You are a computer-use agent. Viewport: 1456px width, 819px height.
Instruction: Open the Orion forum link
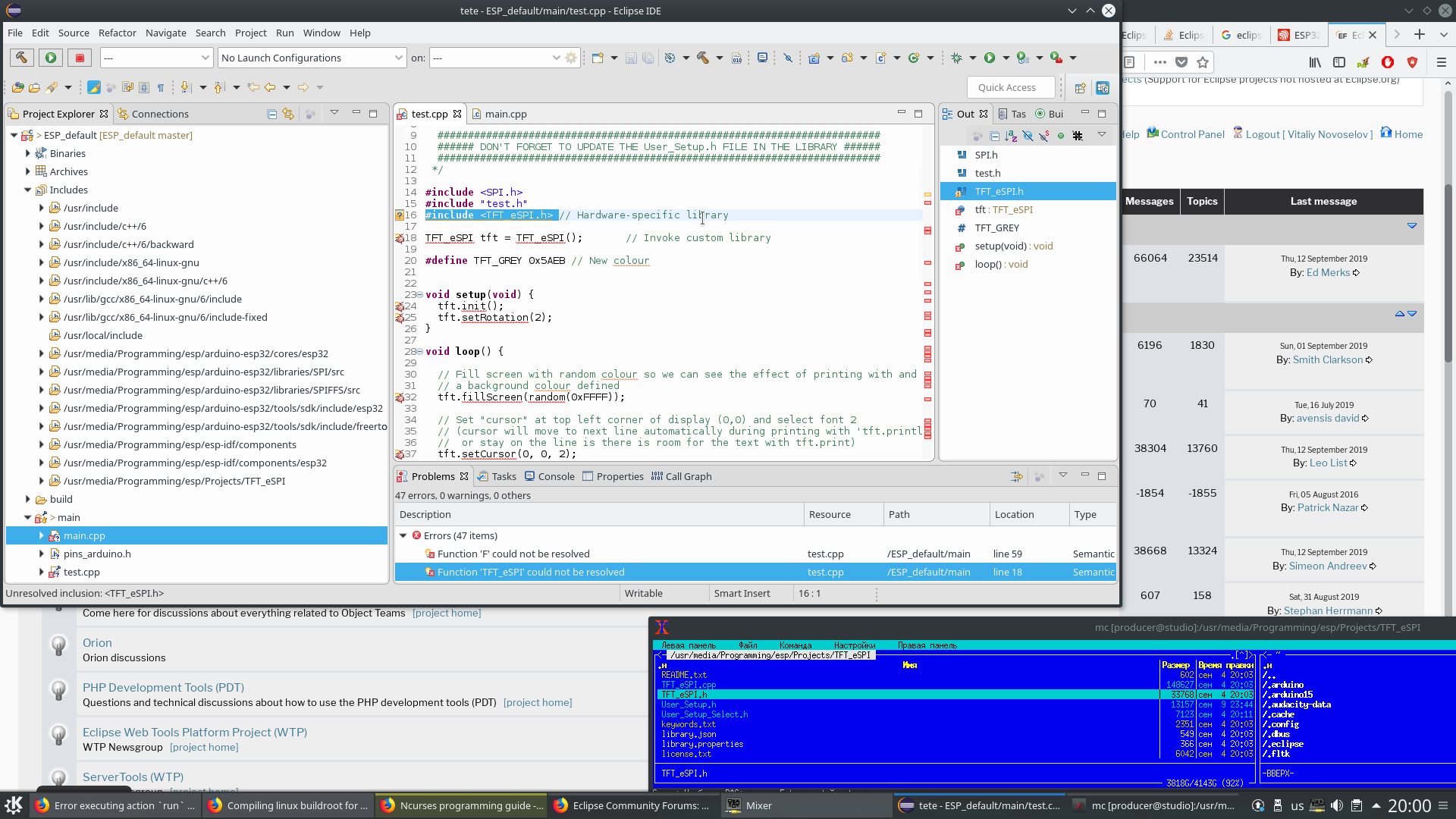tap(97, 642)
